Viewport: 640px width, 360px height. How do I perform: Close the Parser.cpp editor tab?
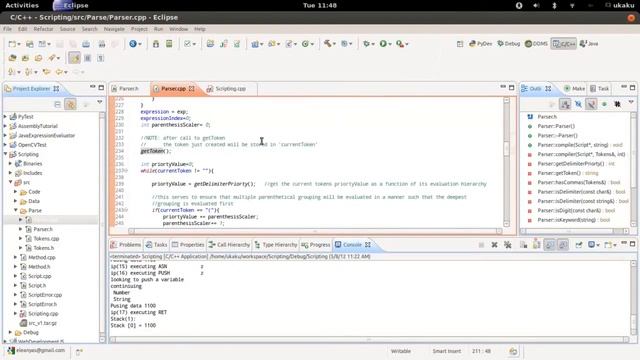[x=192, y=89]
